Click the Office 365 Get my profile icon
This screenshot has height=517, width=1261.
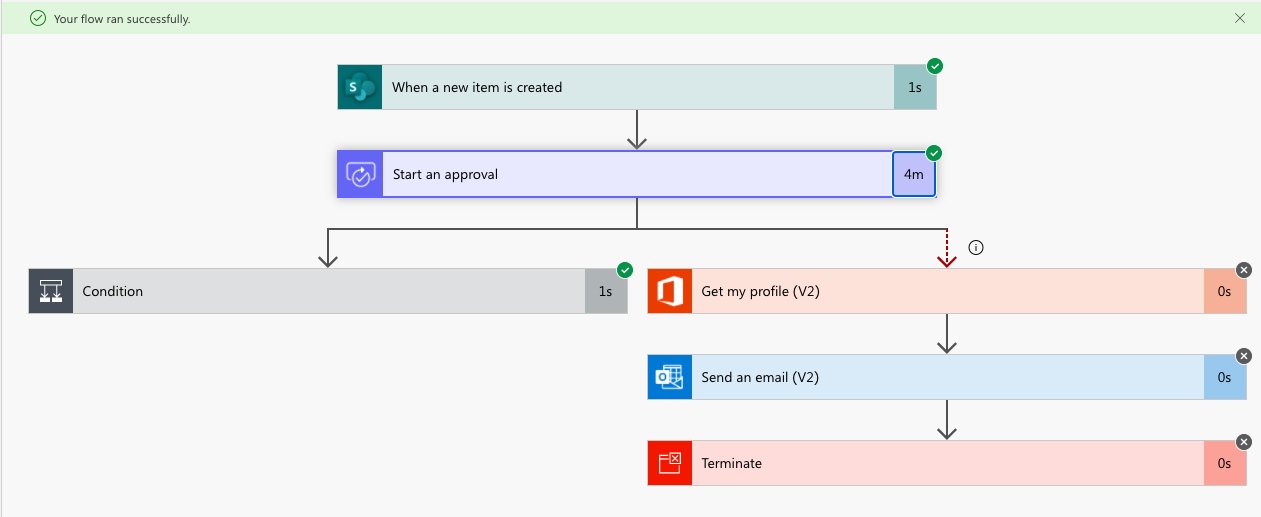(670, 291)
